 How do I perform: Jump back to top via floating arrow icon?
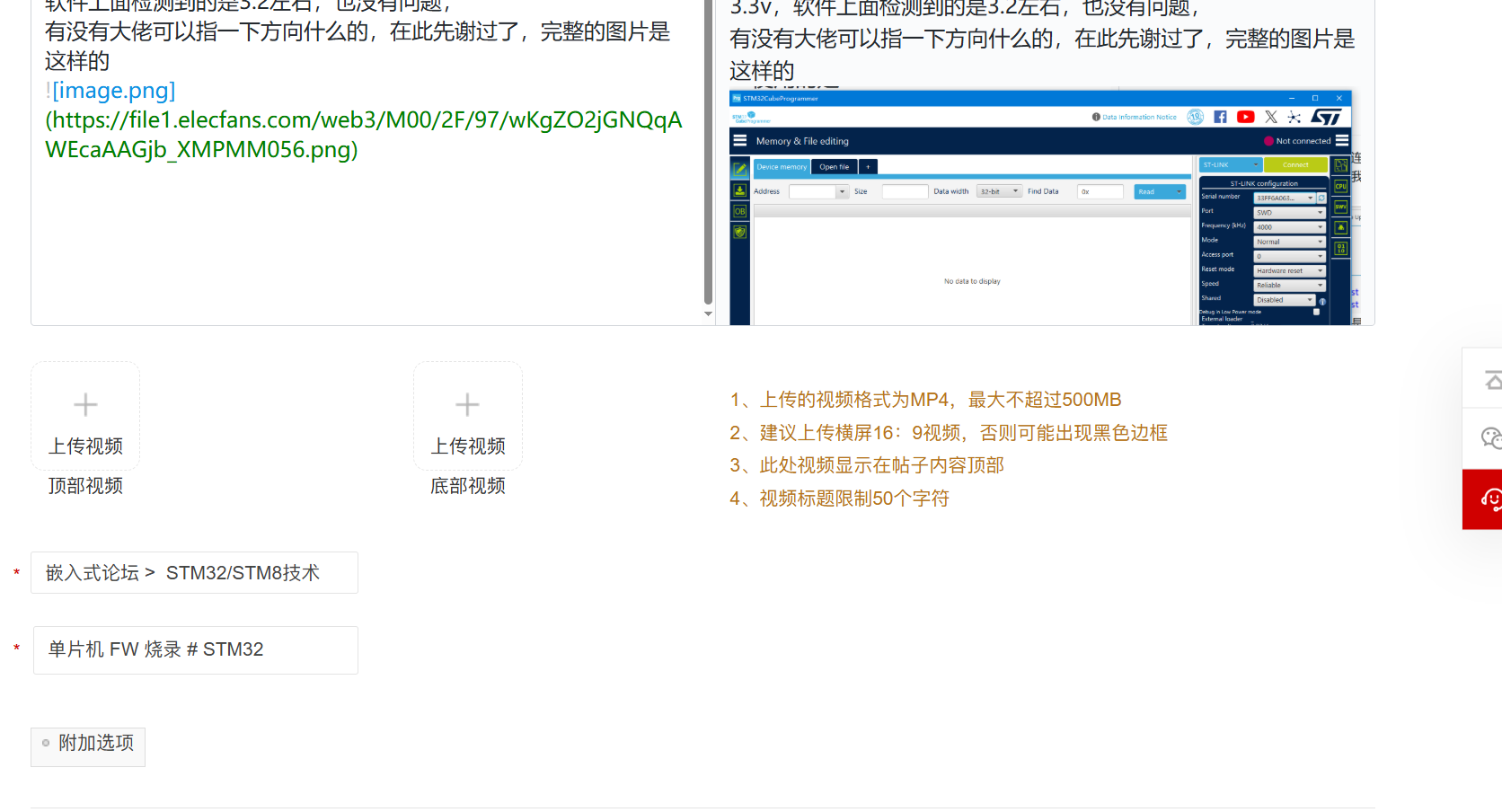1491,379
